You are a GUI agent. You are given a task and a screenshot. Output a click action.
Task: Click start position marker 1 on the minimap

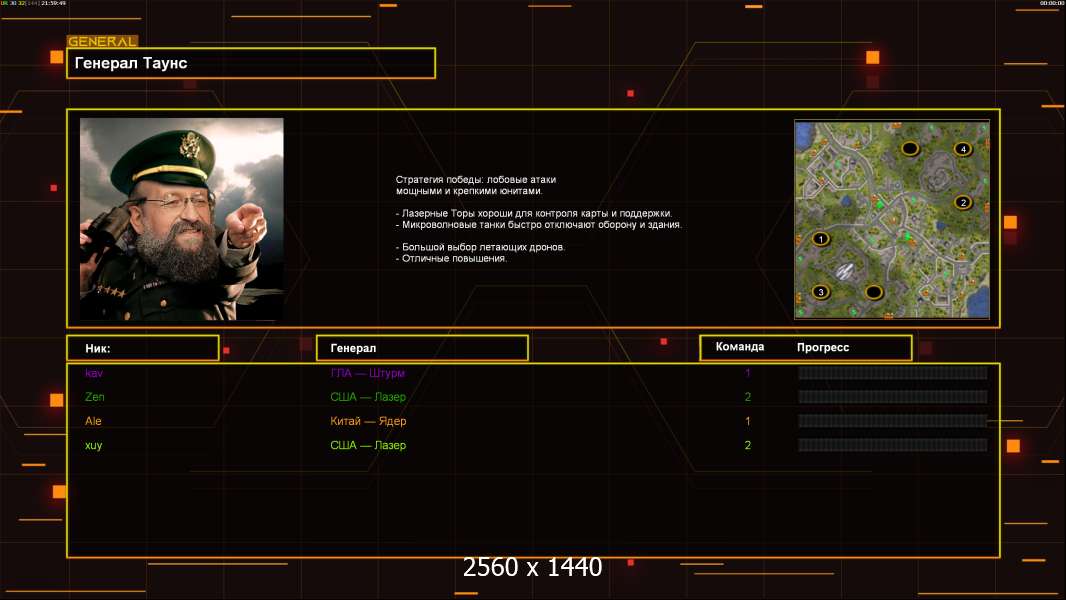click(820, 239)
